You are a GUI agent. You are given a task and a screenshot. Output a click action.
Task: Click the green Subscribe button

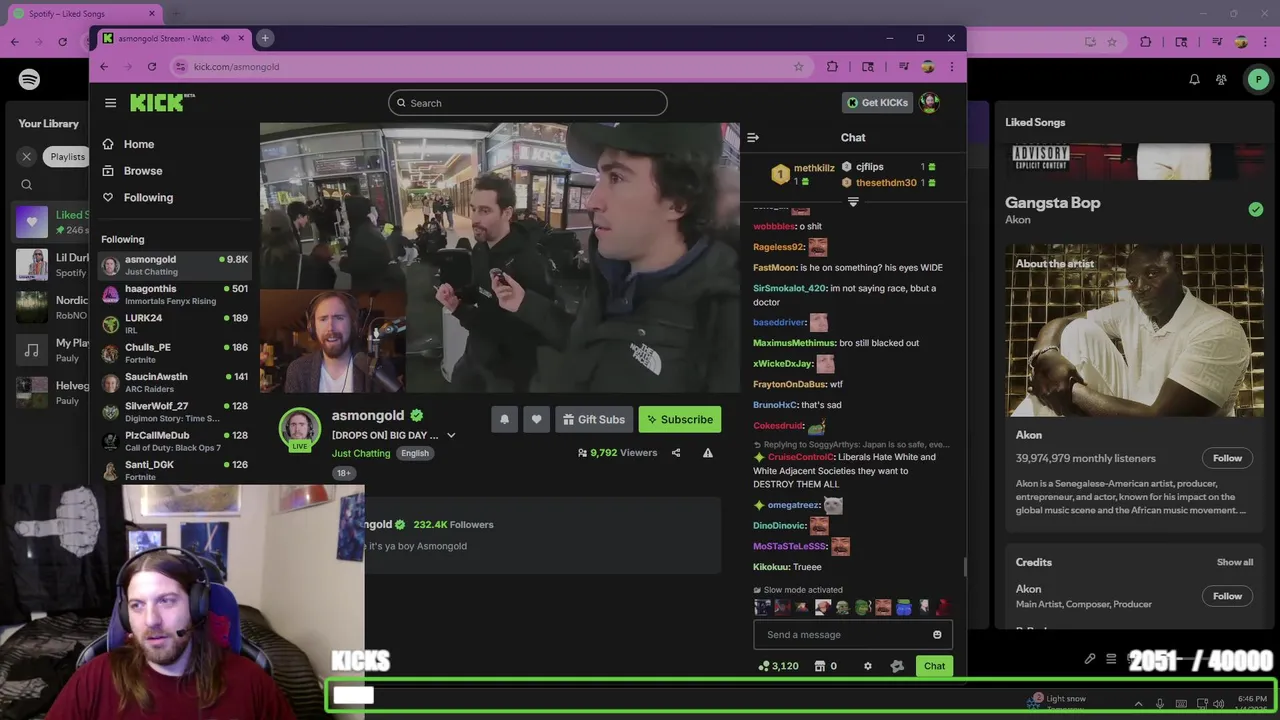click(679, 420)
